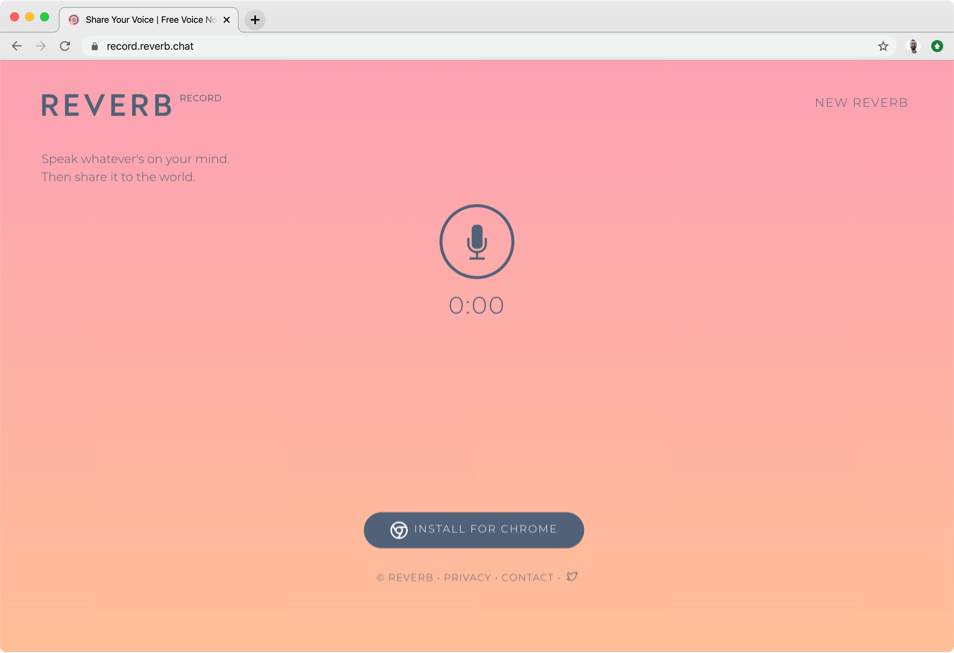Click the back navigation arrow
Image resolution: width=954 pixels, height=653 pixels.
click(16, 45)
